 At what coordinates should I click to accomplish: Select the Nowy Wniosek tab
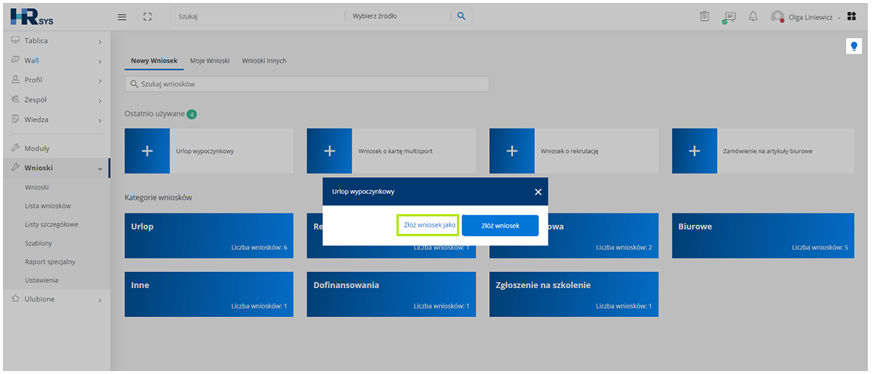[x=154, y=61]
